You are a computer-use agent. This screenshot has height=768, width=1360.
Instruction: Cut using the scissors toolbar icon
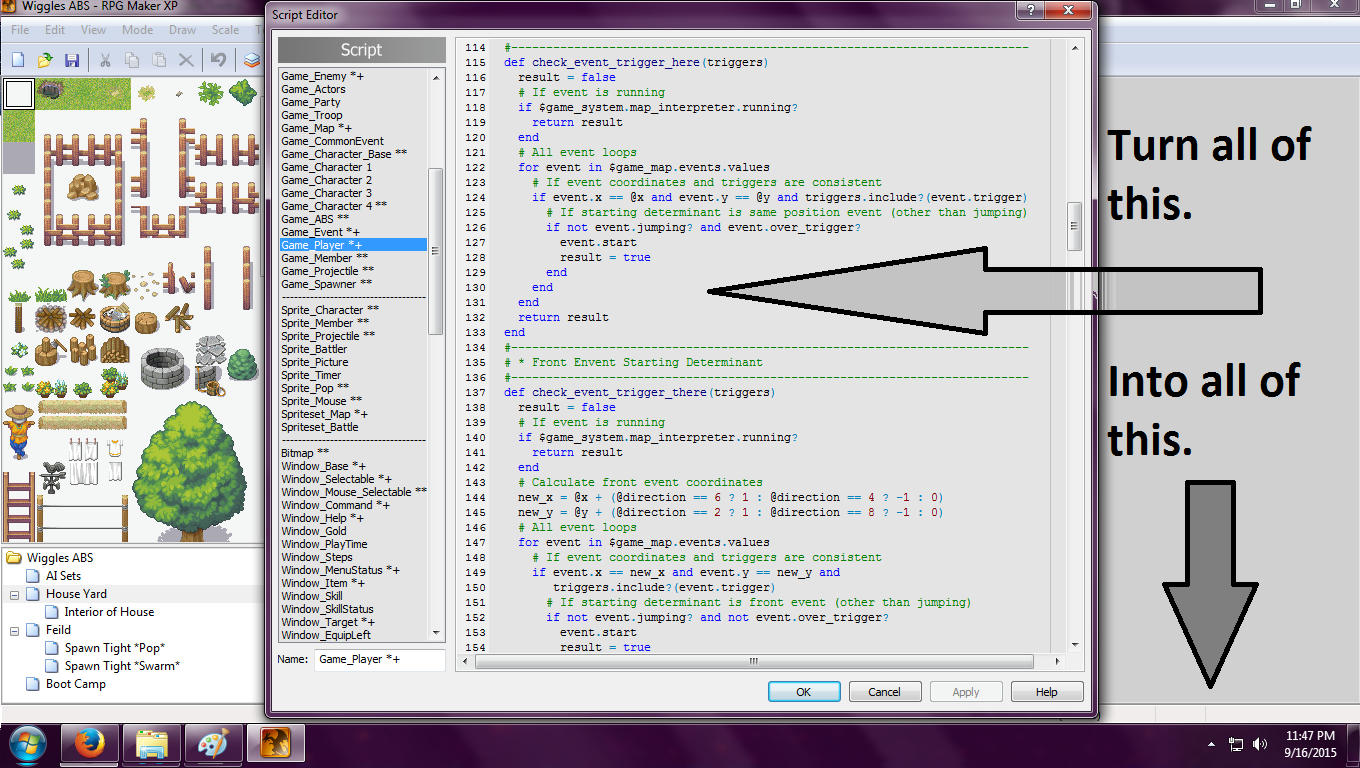(x=104, y=60)
